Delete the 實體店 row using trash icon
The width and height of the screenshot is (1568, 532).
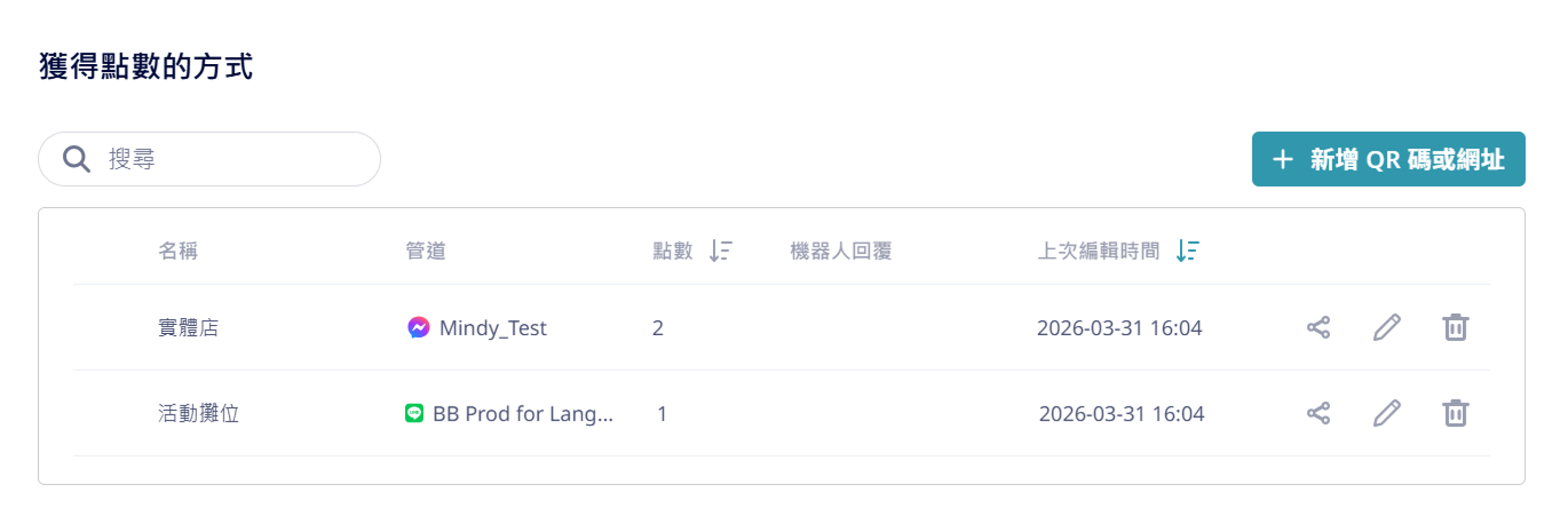coord(1455,328)
